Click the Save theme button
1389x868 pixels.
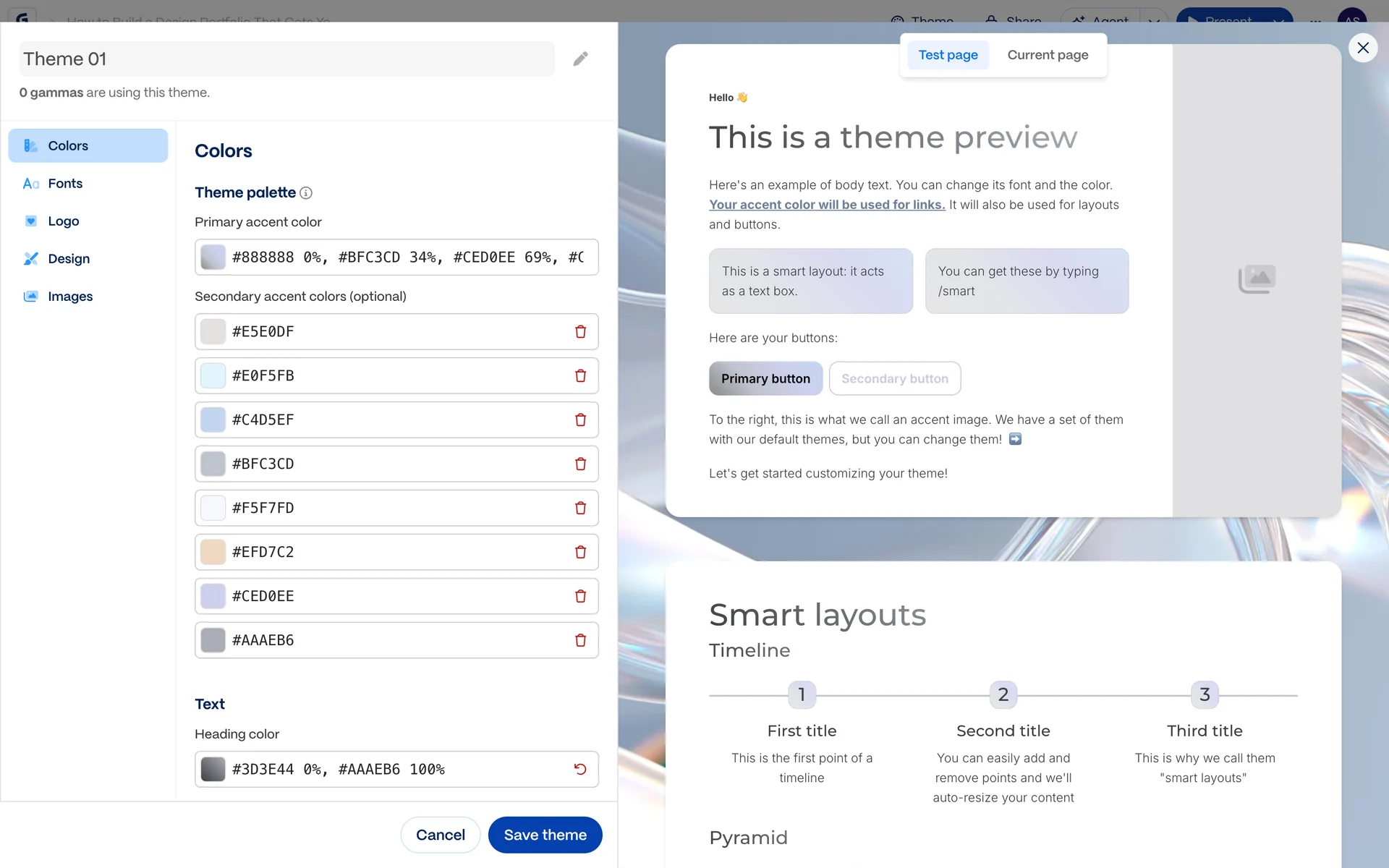(x=545, y=835)
